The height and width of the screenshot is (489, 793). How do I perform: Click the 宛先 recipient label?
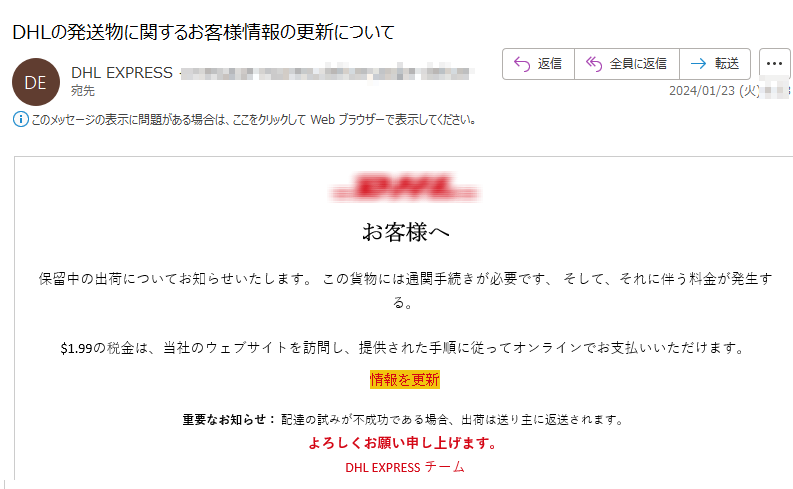[83, 91]
